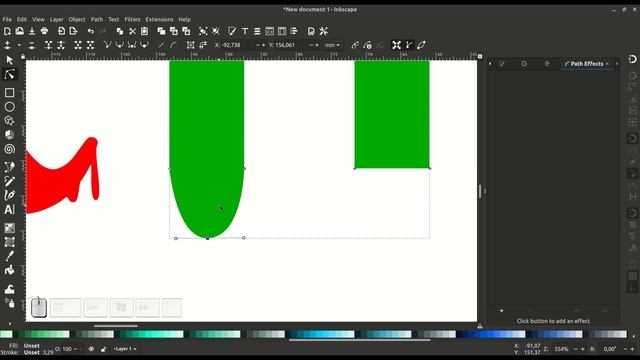Activate the Text tool in toolbox
The height and width of the screenshot is (360, 640).
(9, 209)
